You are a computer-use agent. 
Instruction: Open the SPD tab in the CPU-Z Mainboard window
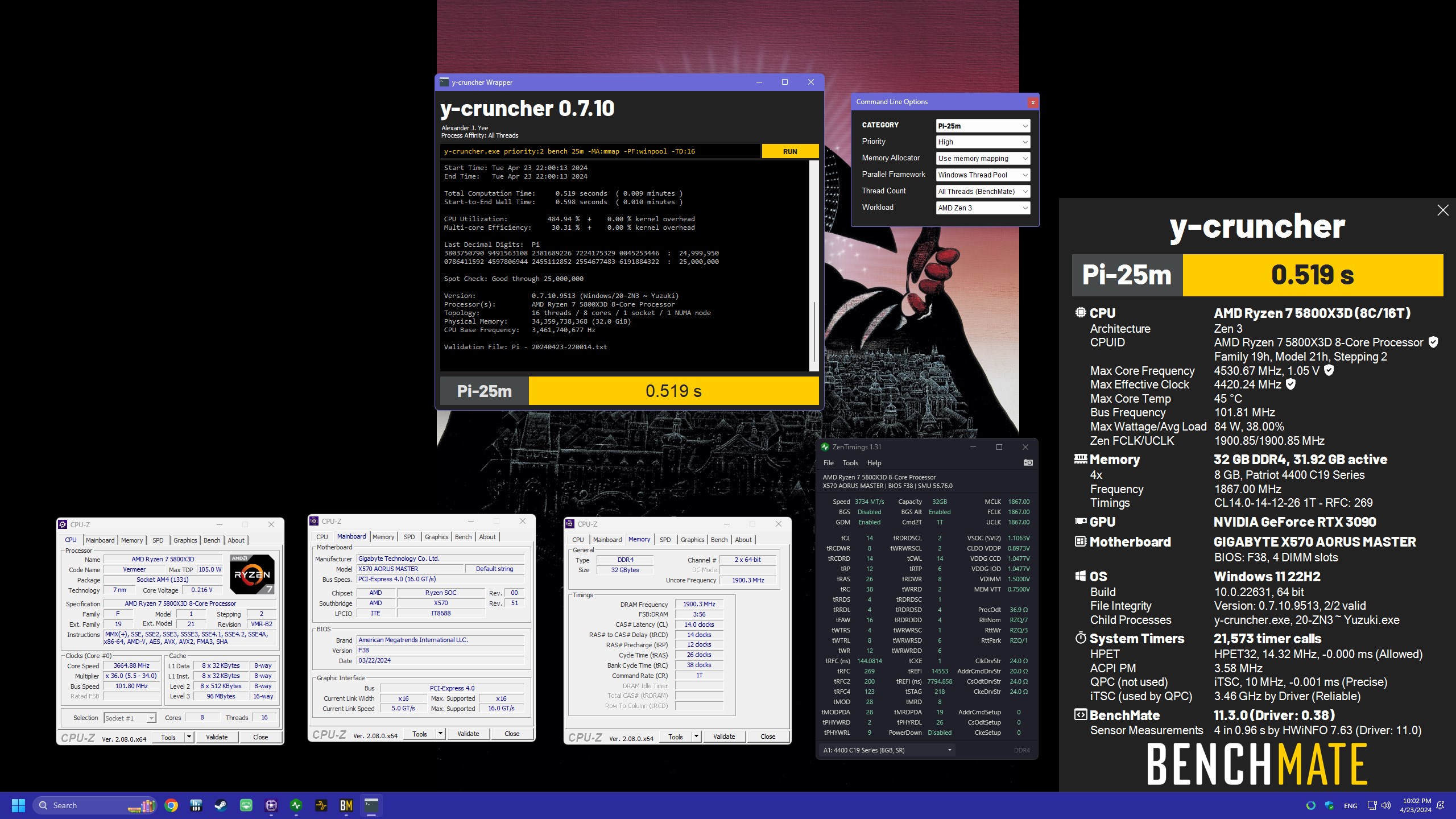[x=409, y=537]
